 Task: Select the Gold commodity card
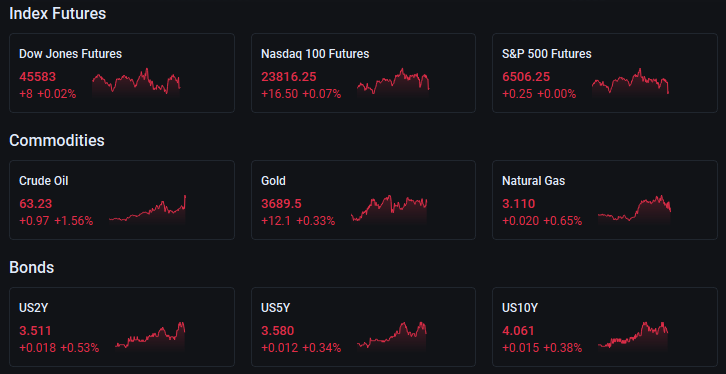click(x=363, y=200)
